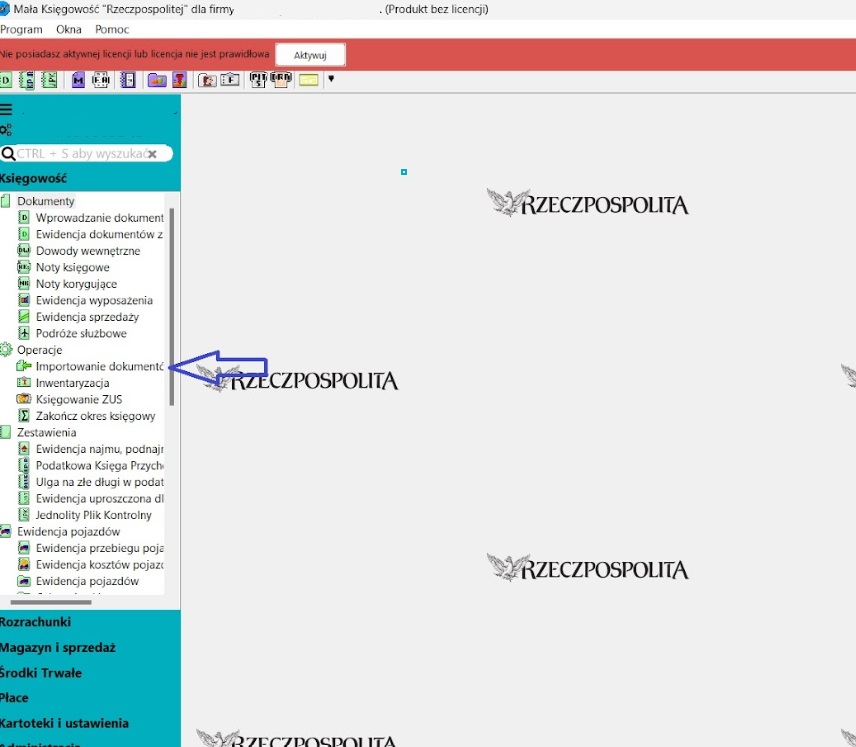Open the KPiR book toolbar icon
This screenshot has width=856, height=747.
27,80
